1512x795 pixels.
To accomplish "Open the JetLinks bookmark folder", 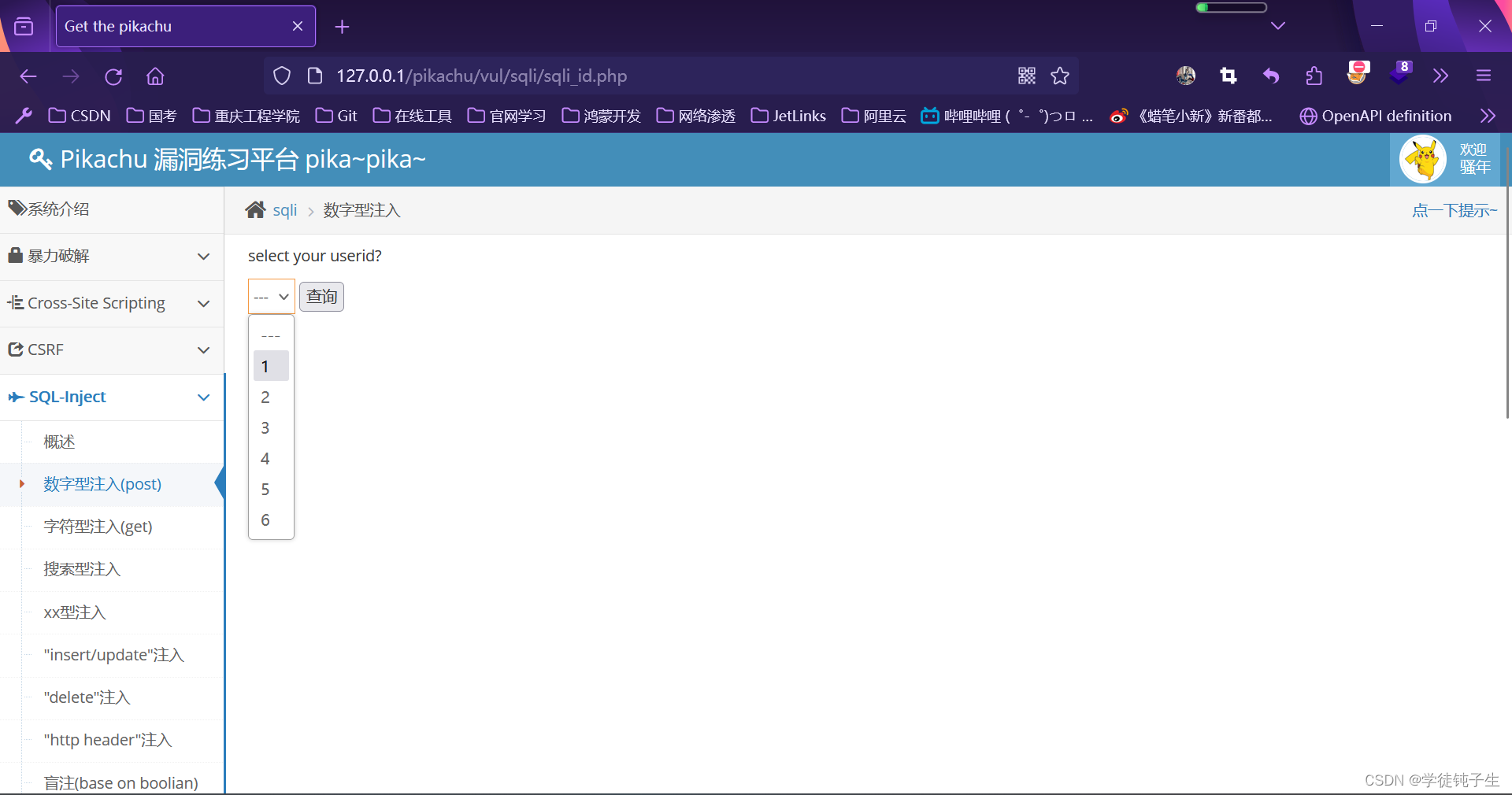I will 789,116.
